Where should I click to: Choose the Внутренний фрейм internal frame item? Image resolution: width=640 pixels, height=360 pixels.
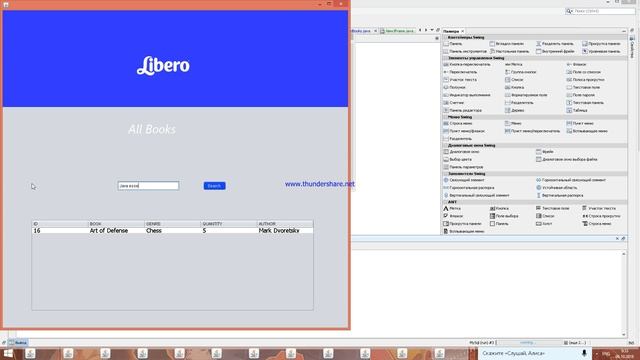pyautogui.click(x=555, y=51)
